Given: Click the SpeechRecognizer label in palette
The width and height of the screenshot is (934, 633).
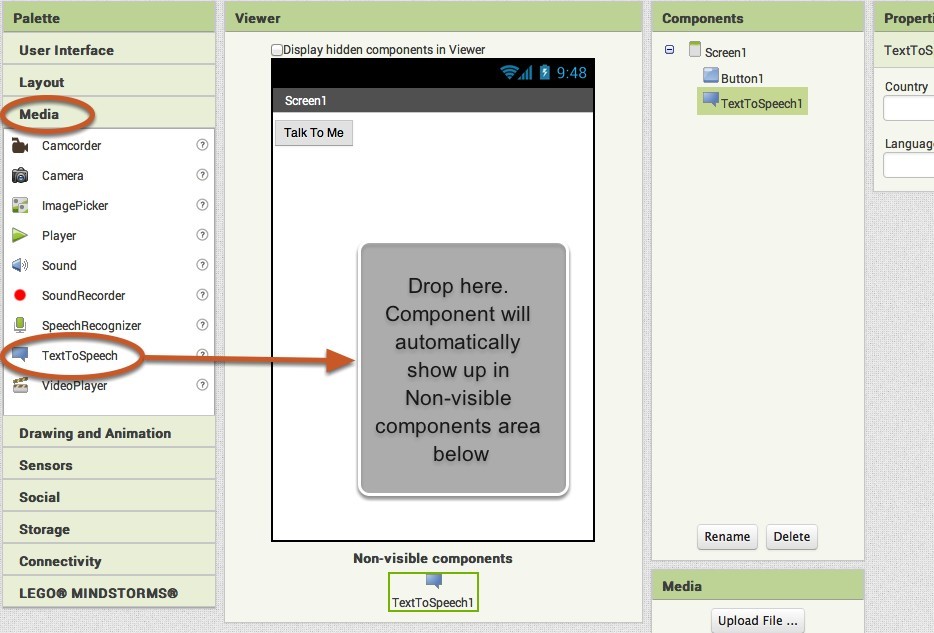Looking at the screenshot, I should pos(91,326).
